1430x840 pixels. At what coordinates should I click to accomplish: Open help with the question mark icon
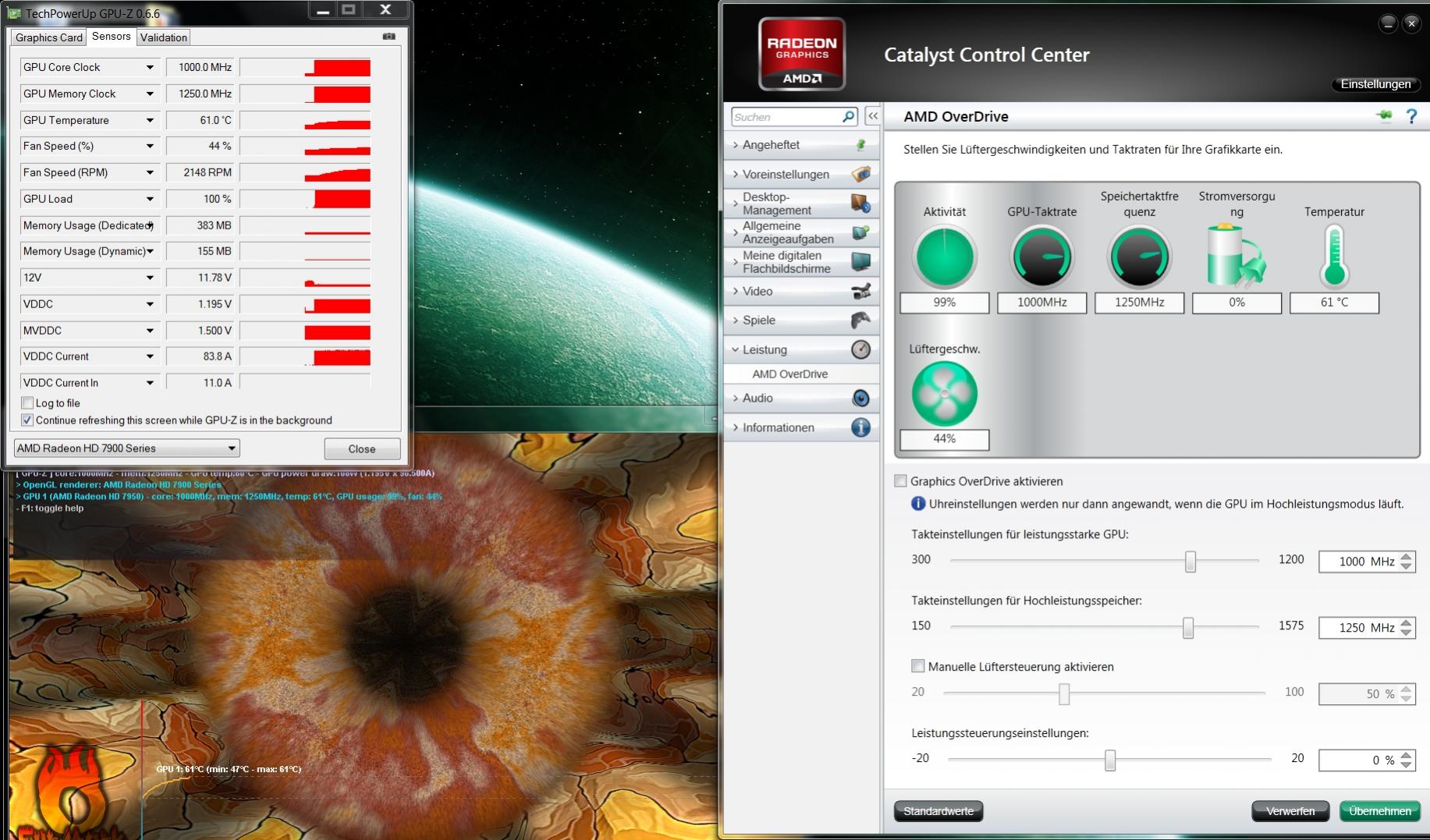[1411, 116]
